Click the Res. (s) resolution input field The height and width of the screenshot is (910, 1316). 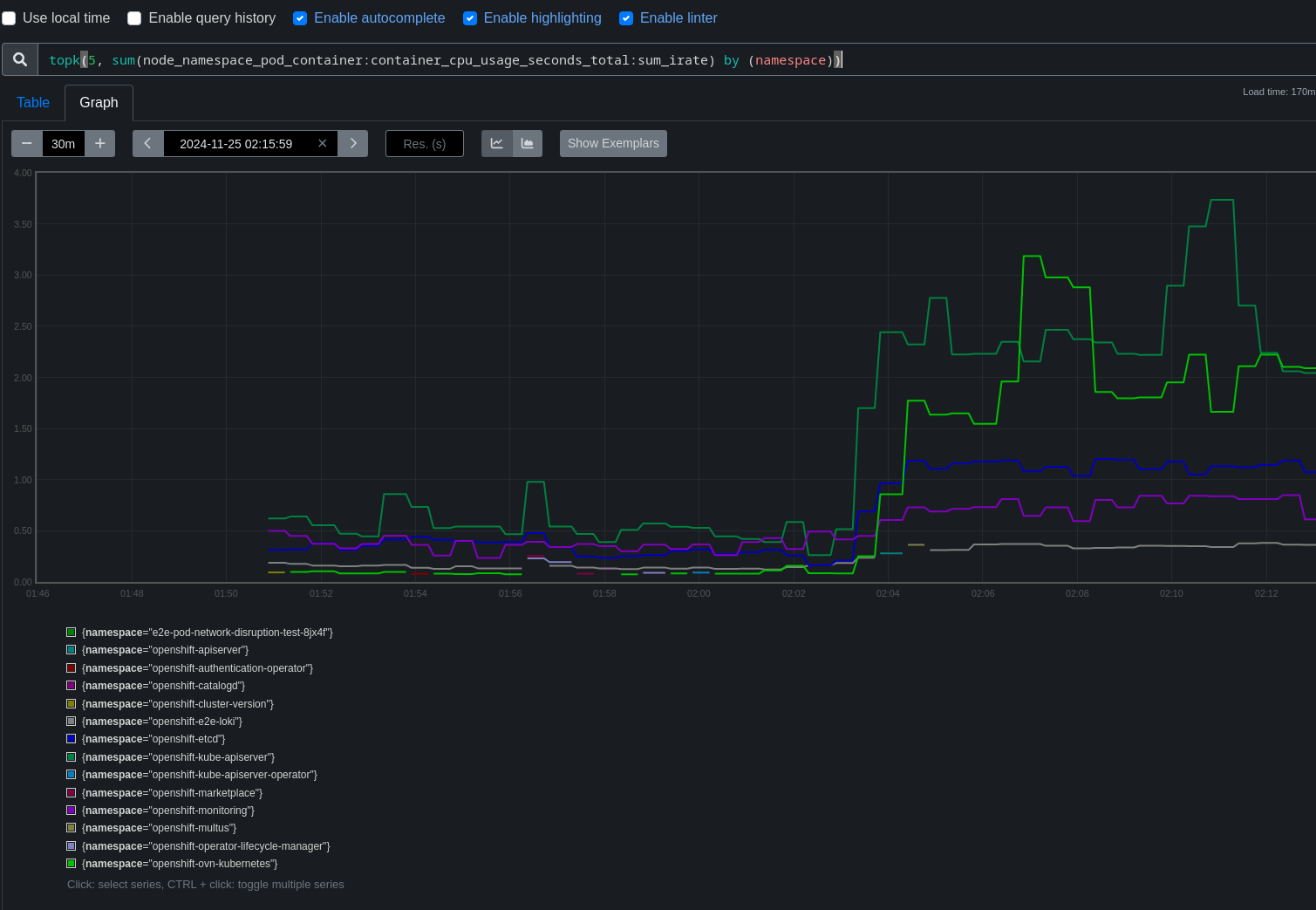tap(425, 144)
